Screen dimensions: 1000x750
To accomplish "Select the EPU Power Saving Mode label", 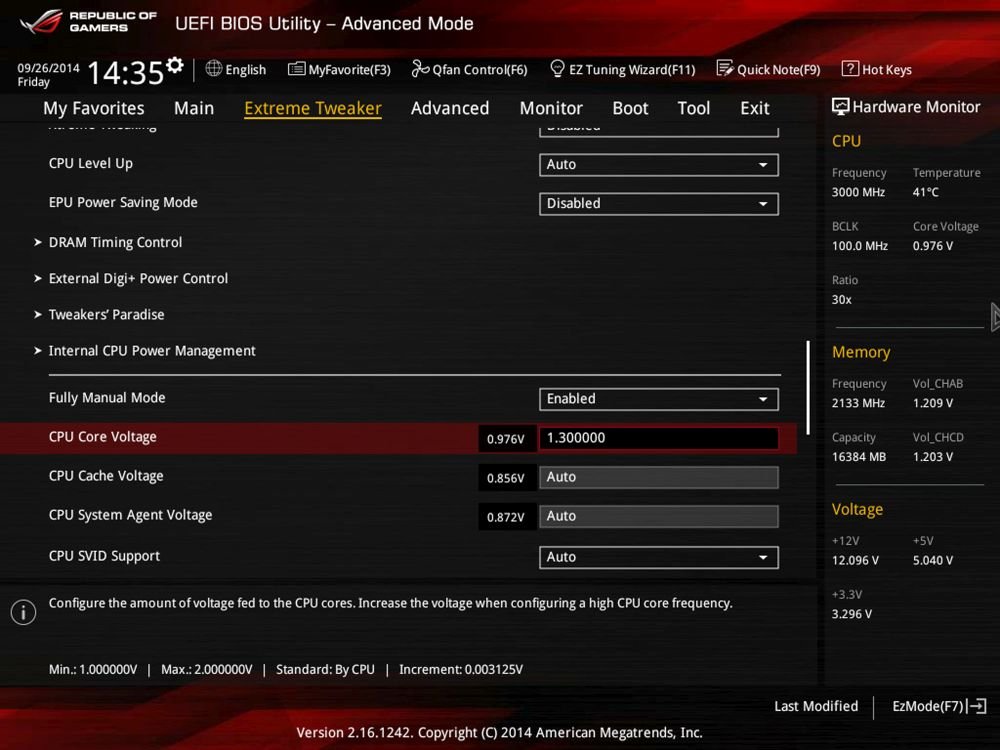I will point(123,202).
